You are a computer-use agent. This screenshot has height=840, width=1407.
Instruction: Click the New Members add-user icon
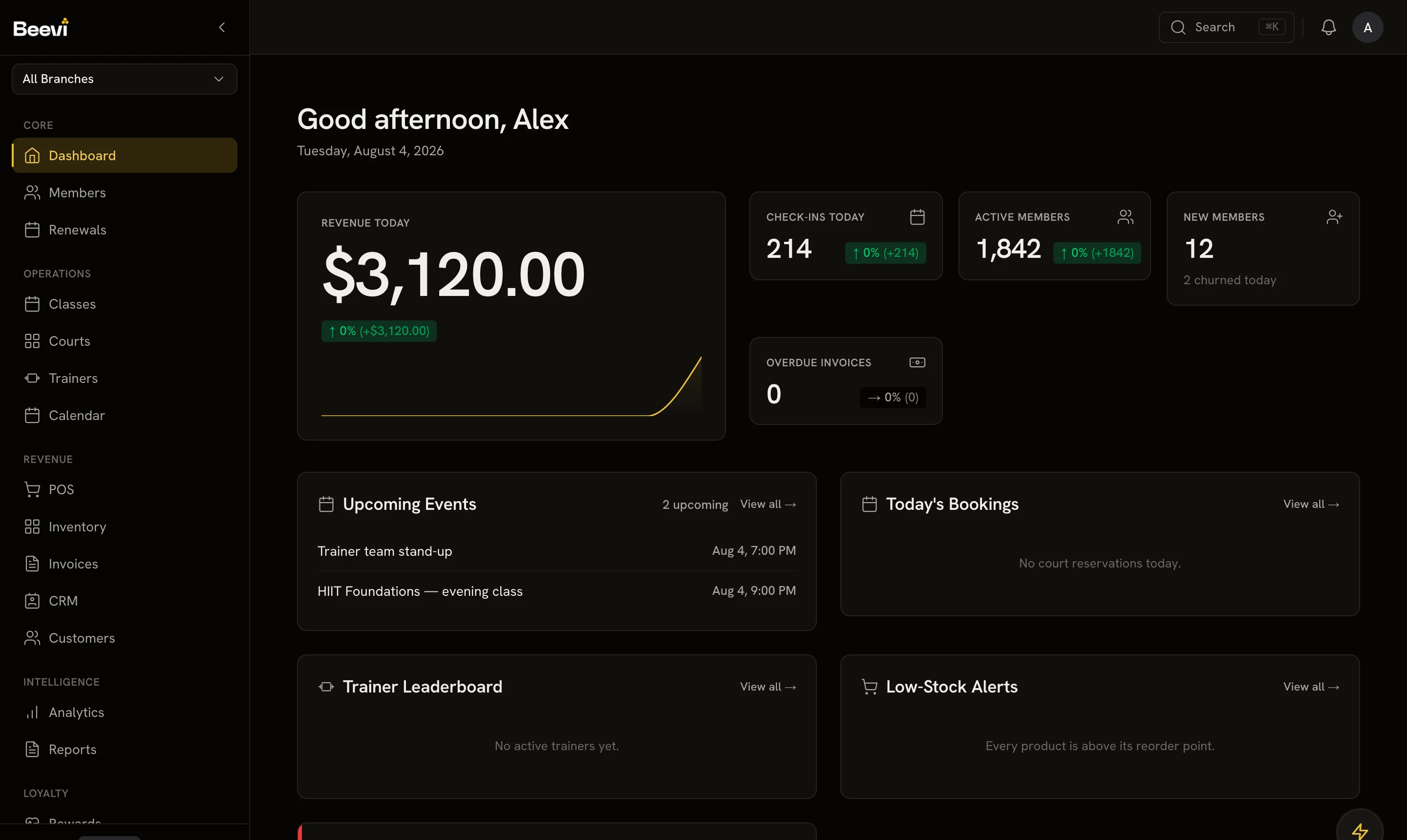pos(1334,217)
